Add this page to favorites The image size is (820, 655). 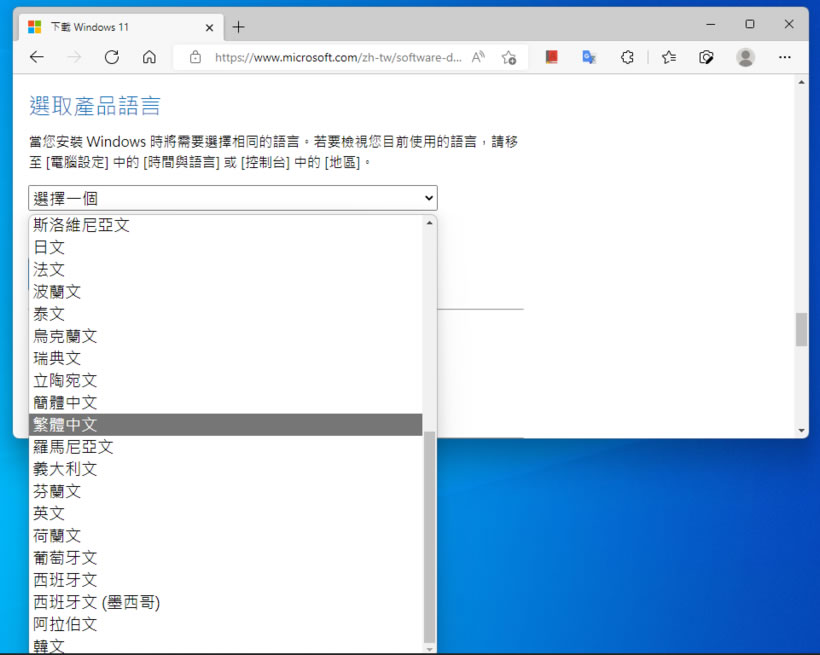[x=508, y=57]
